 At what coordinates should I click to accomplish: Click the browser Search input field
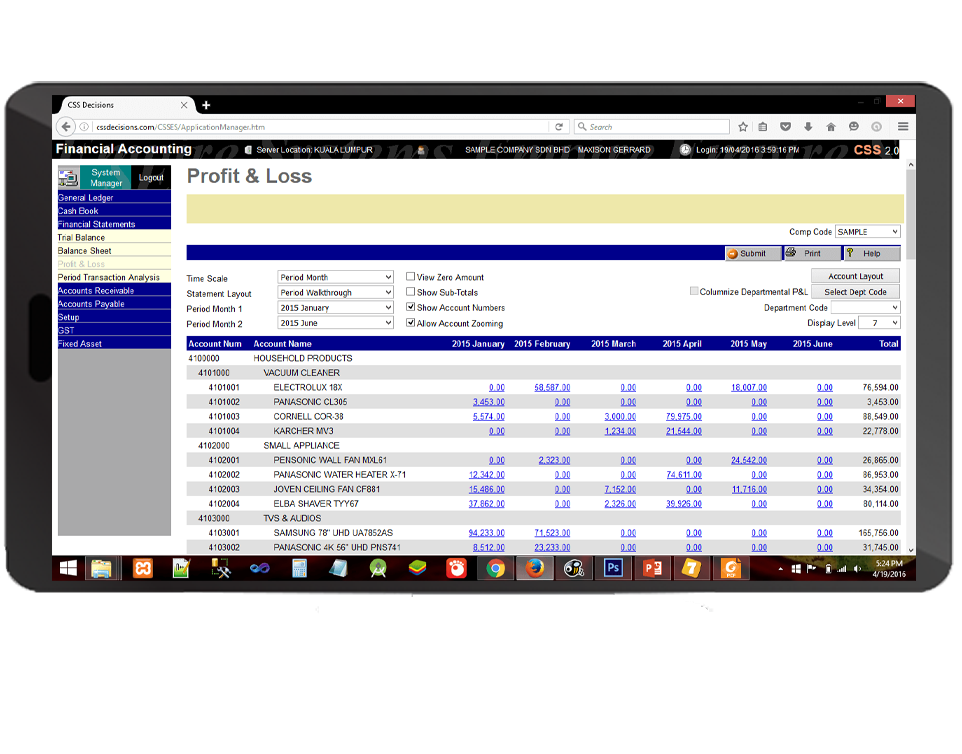pyautogui.click(x=652, y=127)
